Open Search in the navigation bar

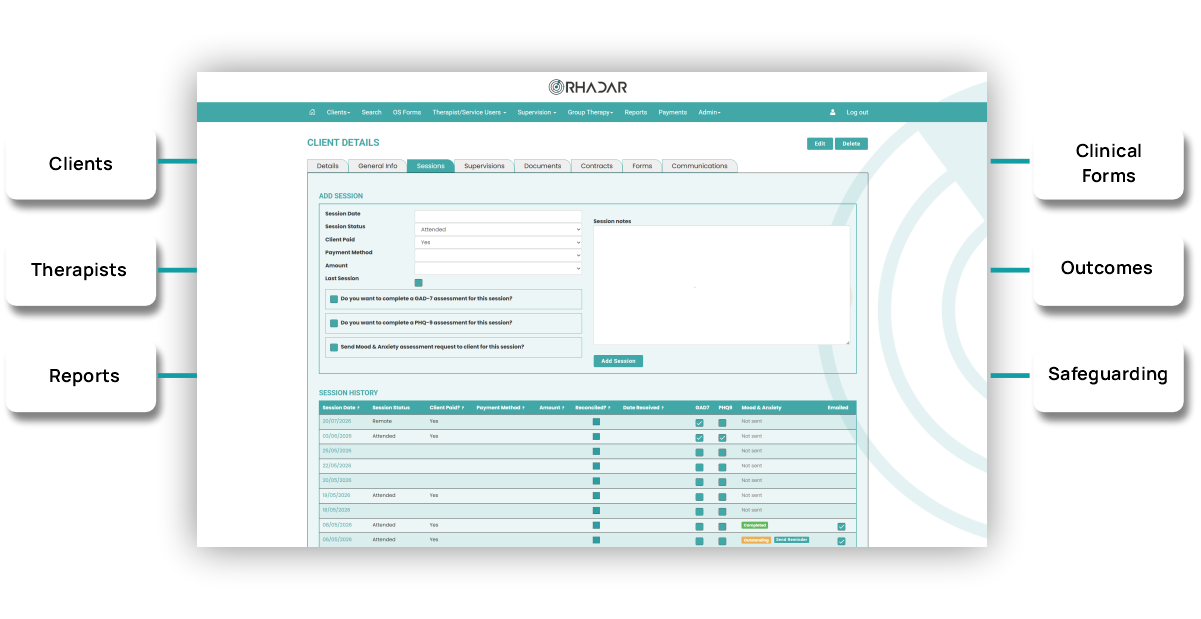pyautogui.click(x=371, y=112)
